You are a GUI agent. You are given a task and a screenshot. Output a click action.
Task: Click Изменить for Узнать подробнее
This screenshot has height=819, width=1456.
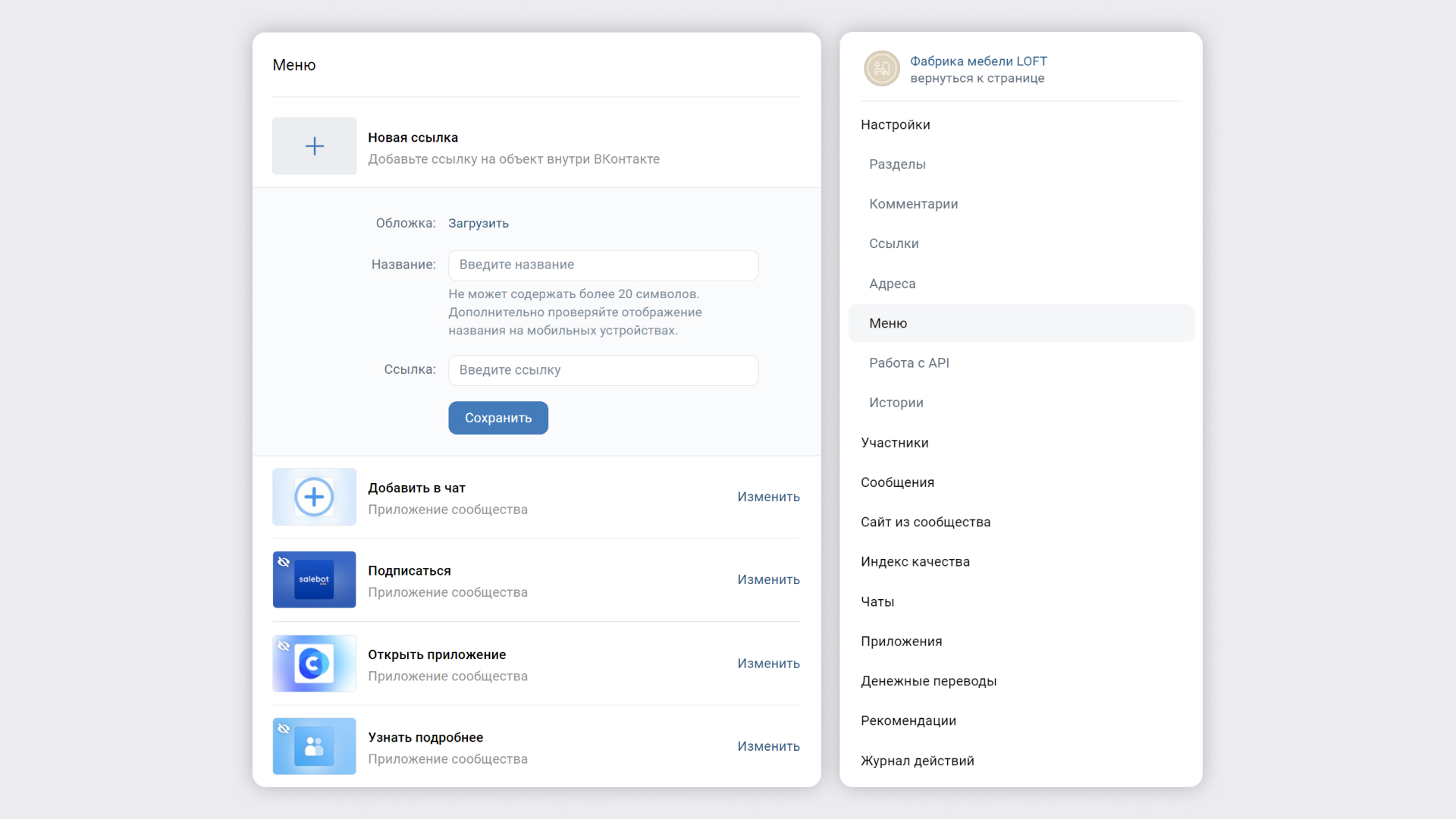point(769,746)
